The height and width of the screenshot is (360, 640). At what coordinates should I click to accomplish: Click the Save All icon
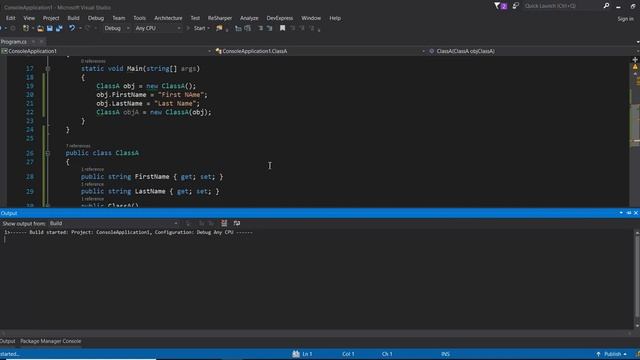[x=59, y=28]
